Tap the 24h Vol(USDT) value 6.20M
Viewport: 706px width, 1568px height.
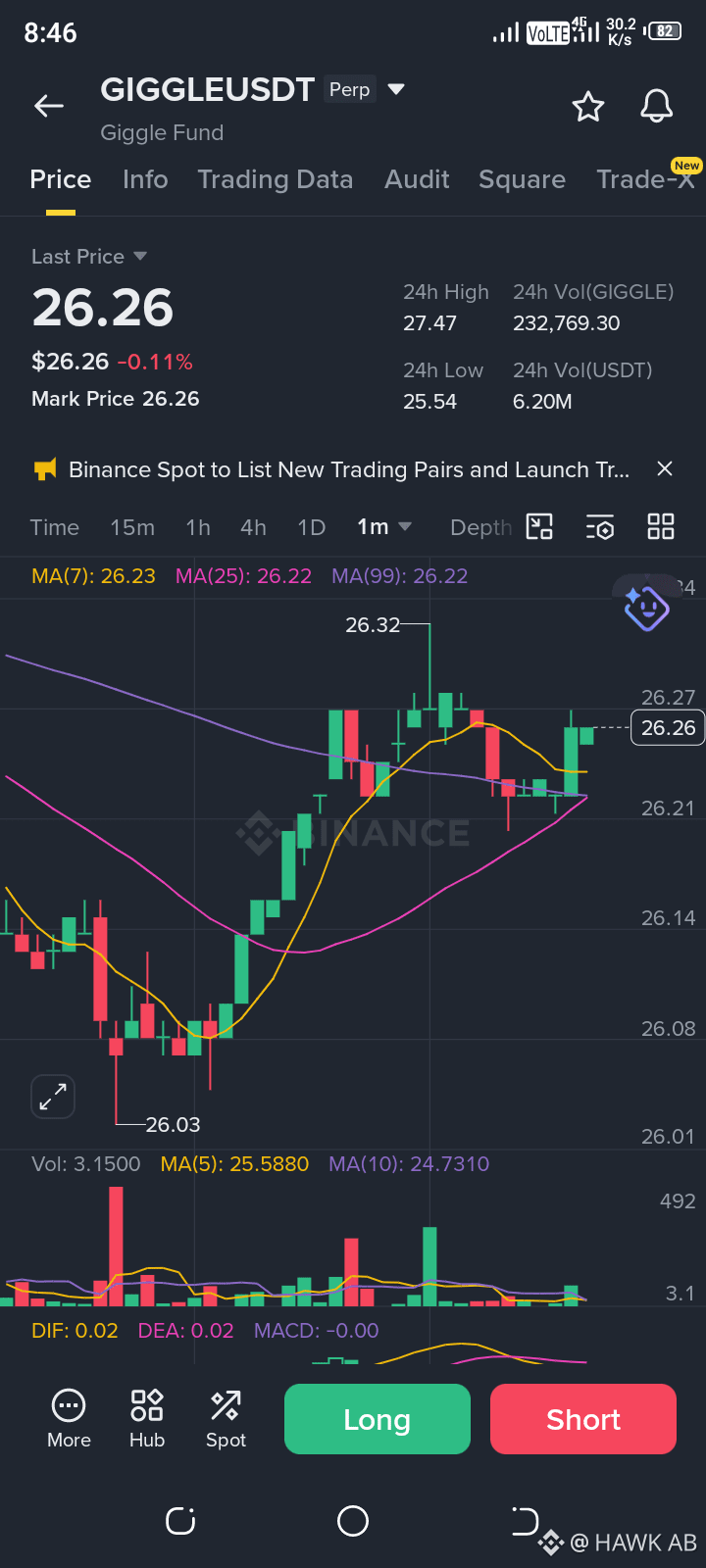click(542, 402)
